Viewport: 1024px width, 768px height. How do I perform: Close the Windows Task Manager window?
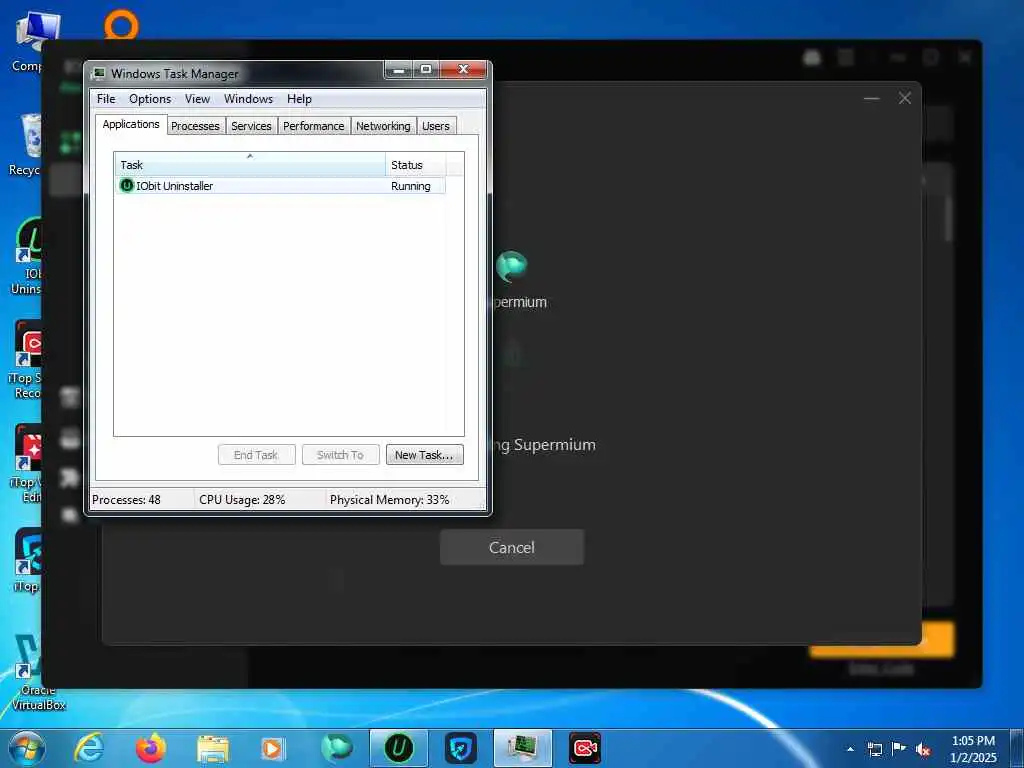coord(463,69)
